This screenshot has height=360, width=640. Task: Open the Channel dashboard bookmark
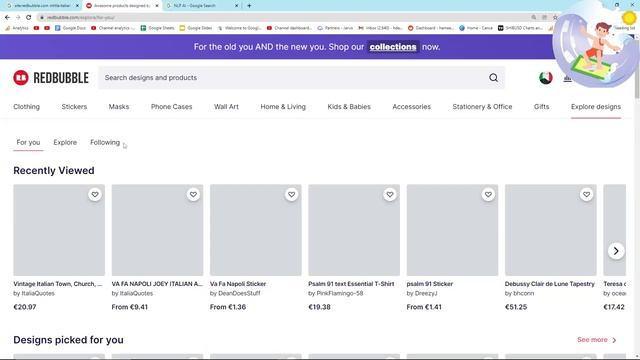[289, 28]
